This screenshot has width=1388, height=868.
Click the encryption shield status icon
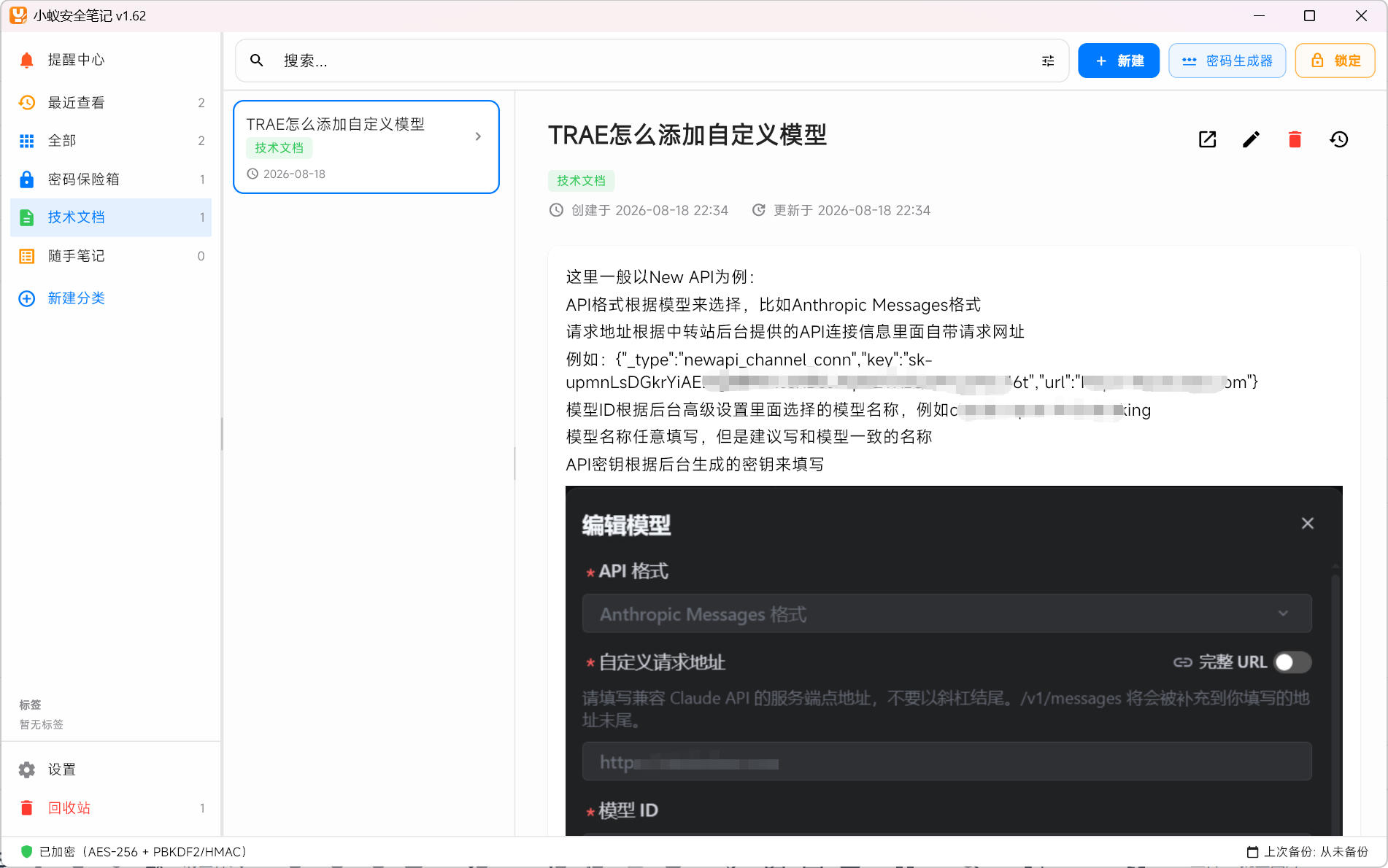pos(27,851)
